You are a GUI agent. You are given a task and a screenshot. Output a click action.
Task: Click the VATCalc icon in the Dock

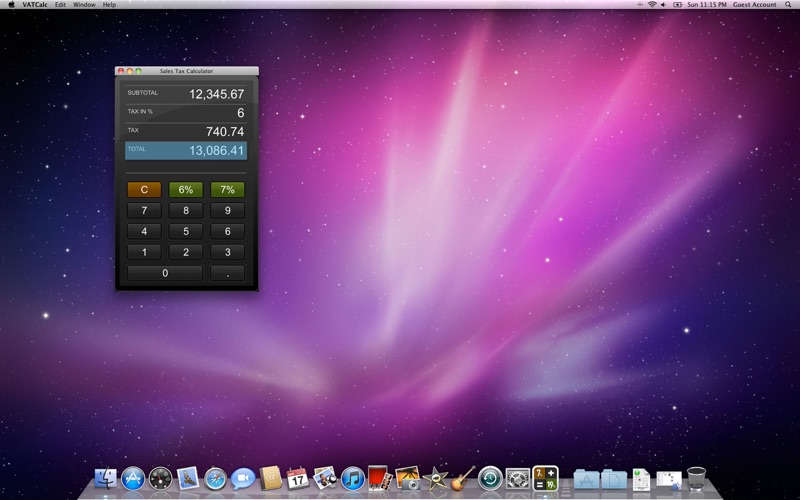(x=545, y=479)
